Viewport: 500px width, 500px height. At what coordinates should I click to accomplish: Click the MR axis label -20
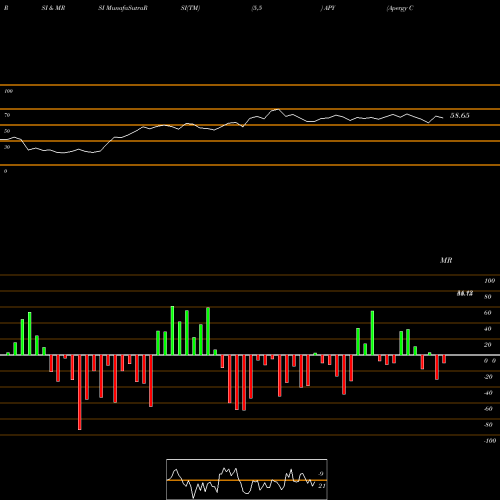[488, 377]
